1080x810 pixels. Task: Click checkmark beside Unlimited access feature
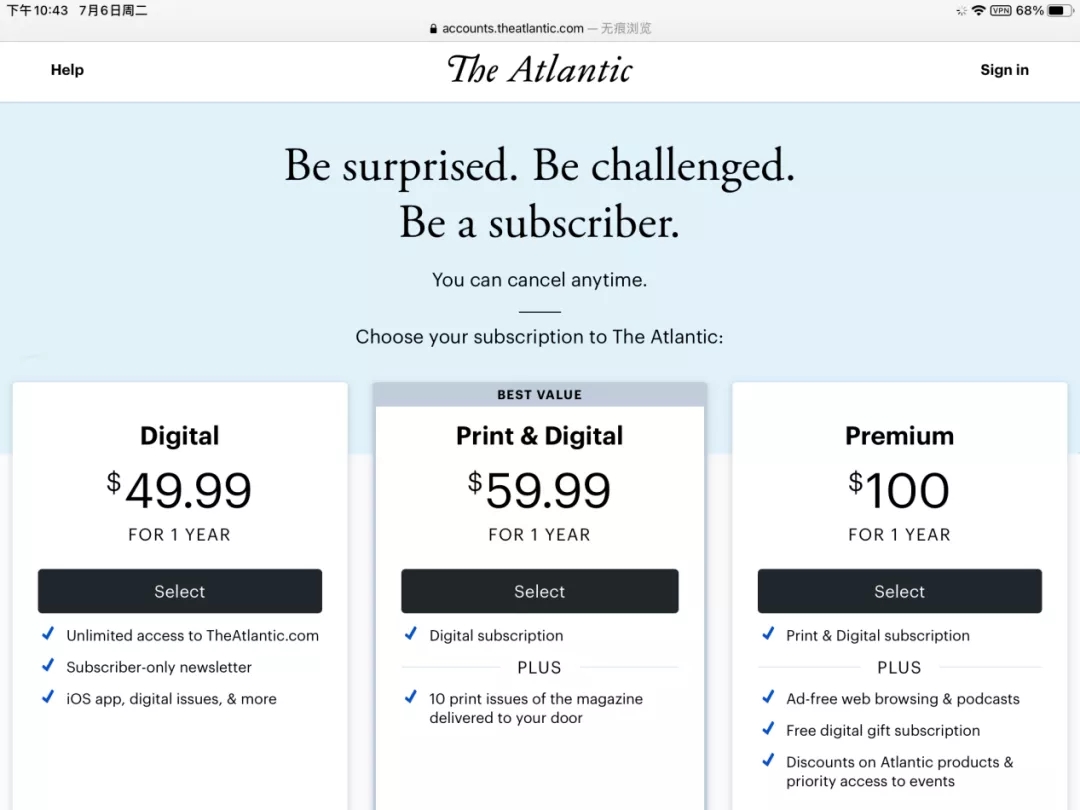[x=48, y=634]
